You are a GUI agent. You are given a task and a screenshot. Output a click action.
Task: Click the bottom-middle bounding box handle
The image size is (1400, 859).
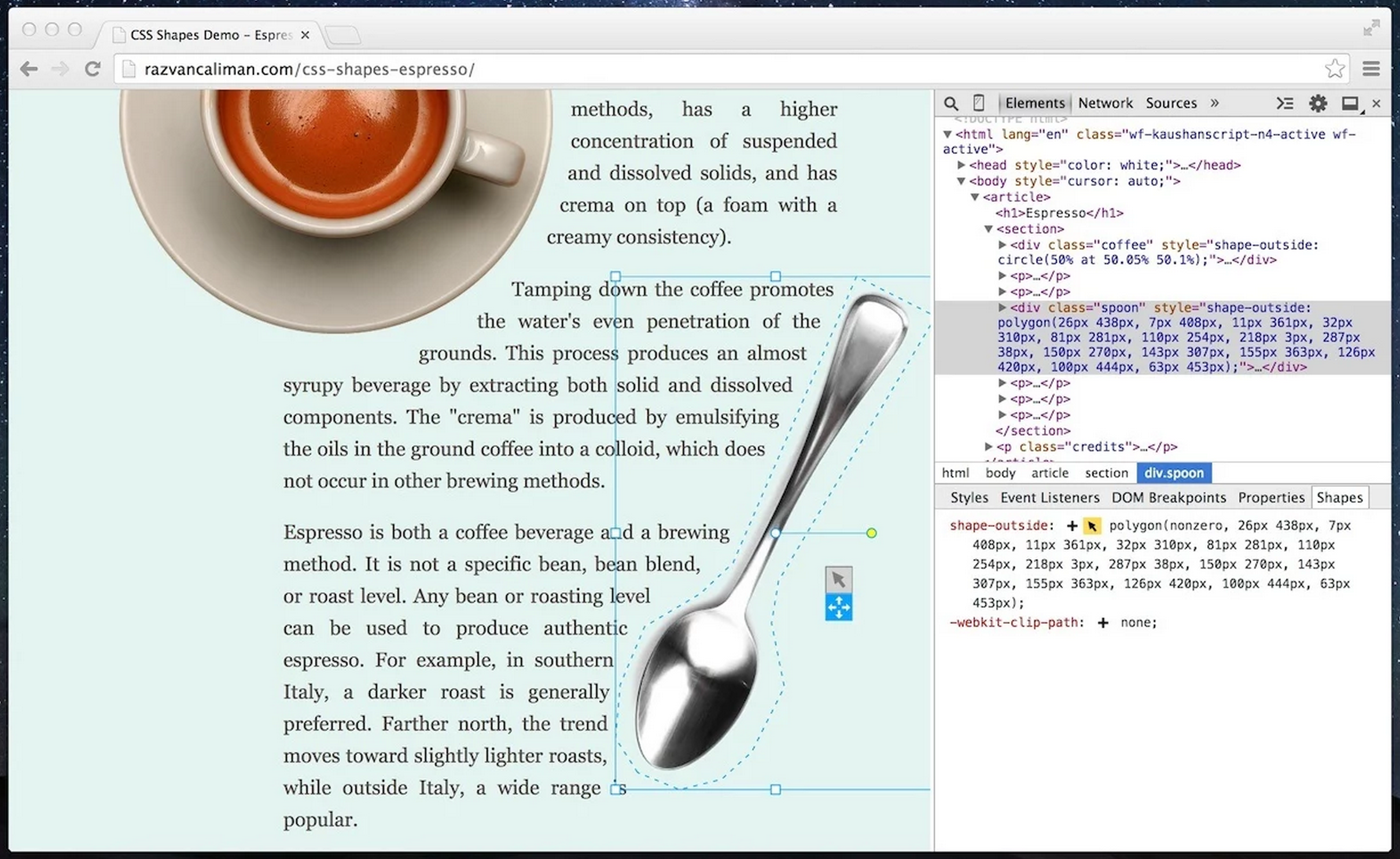(x=776, y=790)
